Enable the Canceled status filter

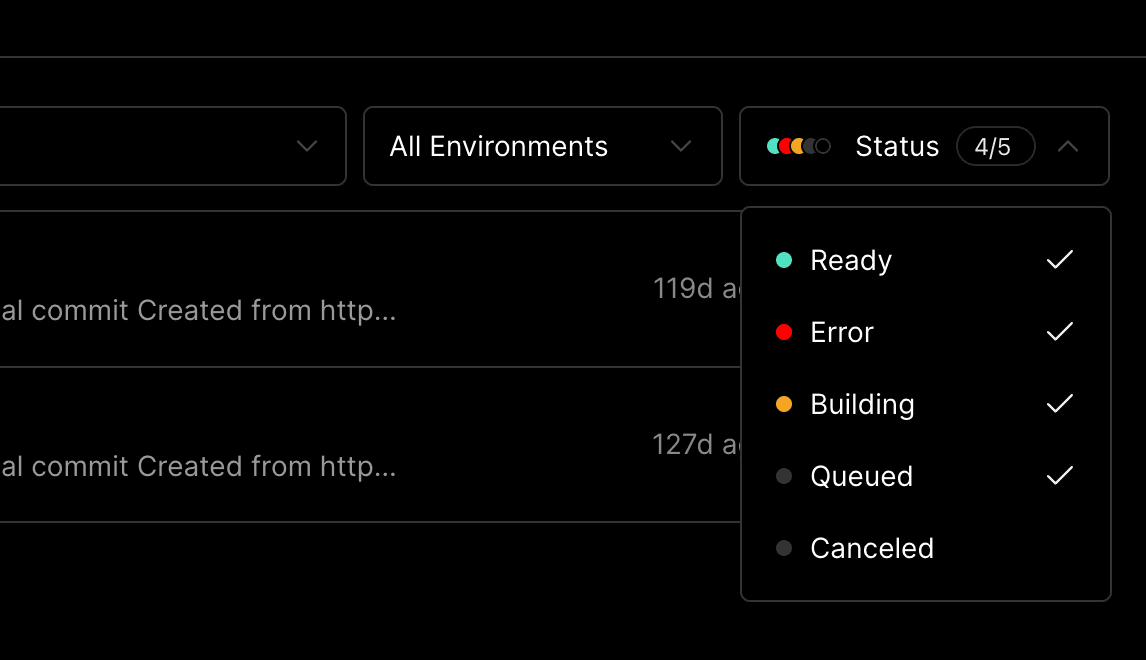click(872, 548)
